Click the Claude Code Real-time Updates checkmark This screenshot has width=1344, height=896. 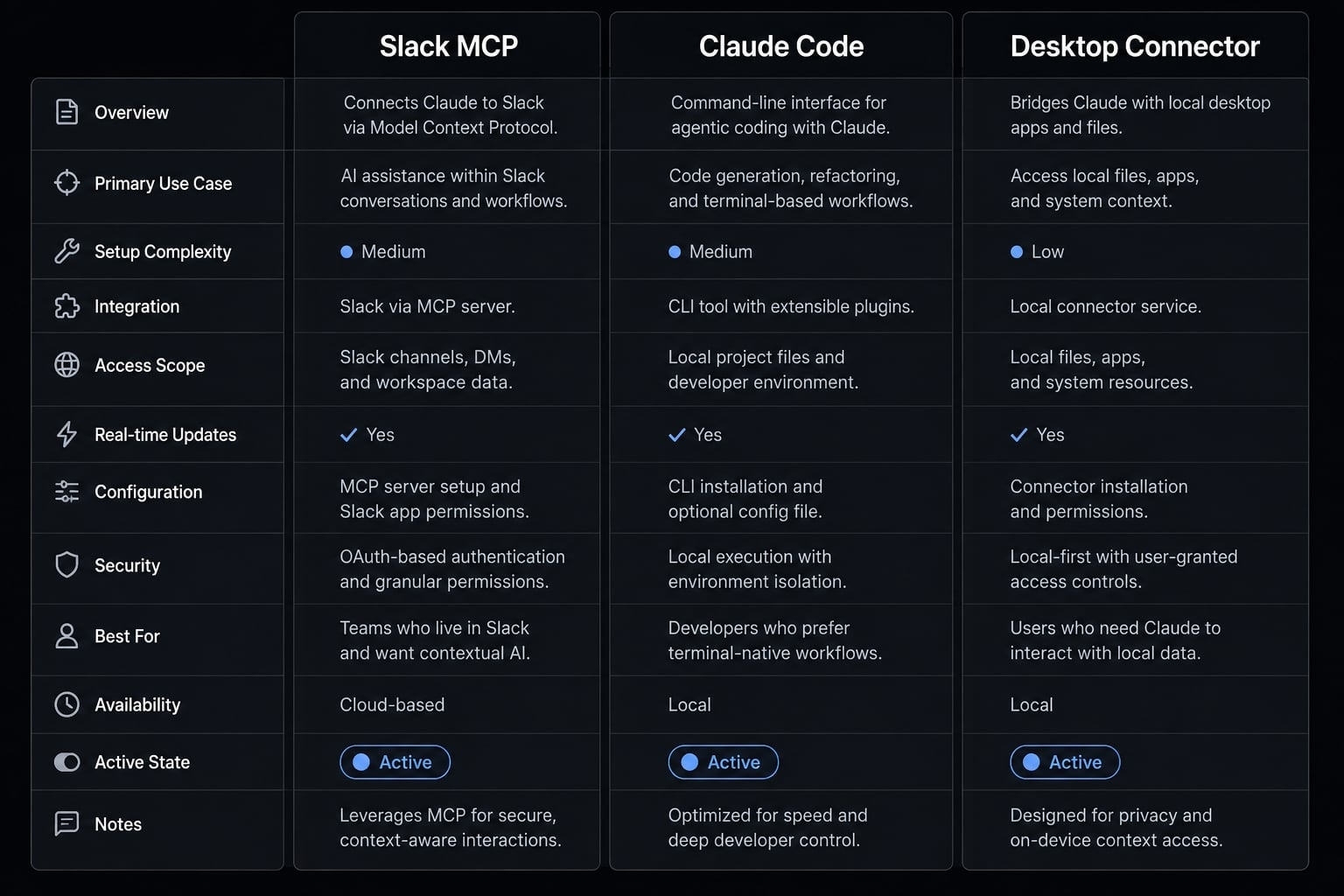click(676, 435)
